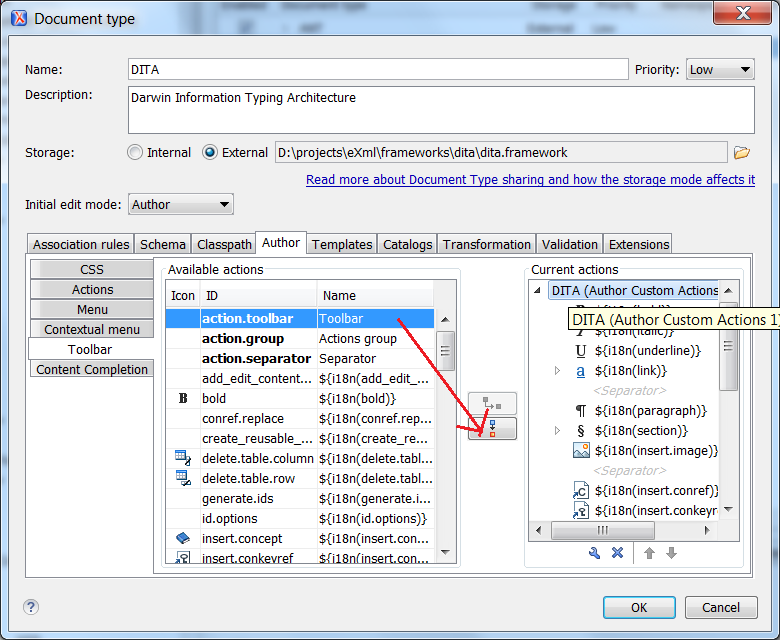Open the Initial edit mode dropdown
The width and height of the screenshot is (780, 640).
click(x=181, y=204)
